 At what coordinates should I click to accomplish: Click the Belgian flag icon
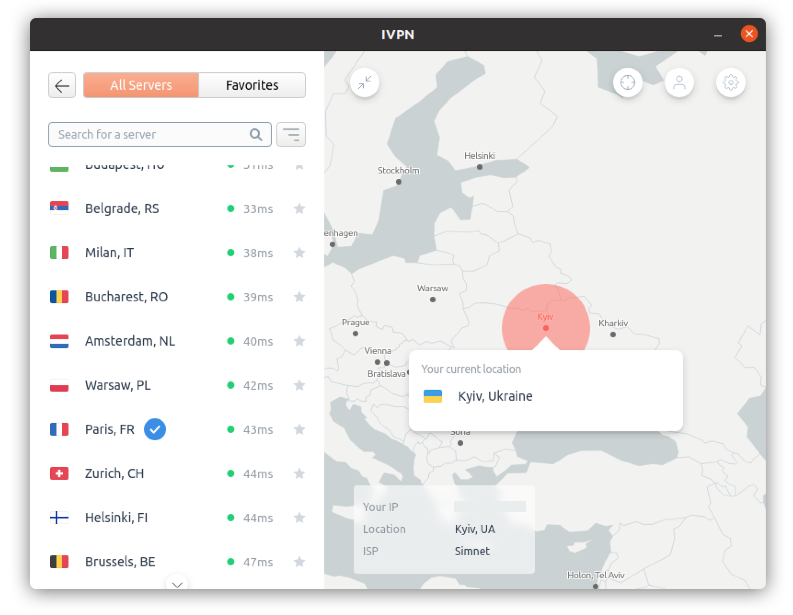pos(59,561)
